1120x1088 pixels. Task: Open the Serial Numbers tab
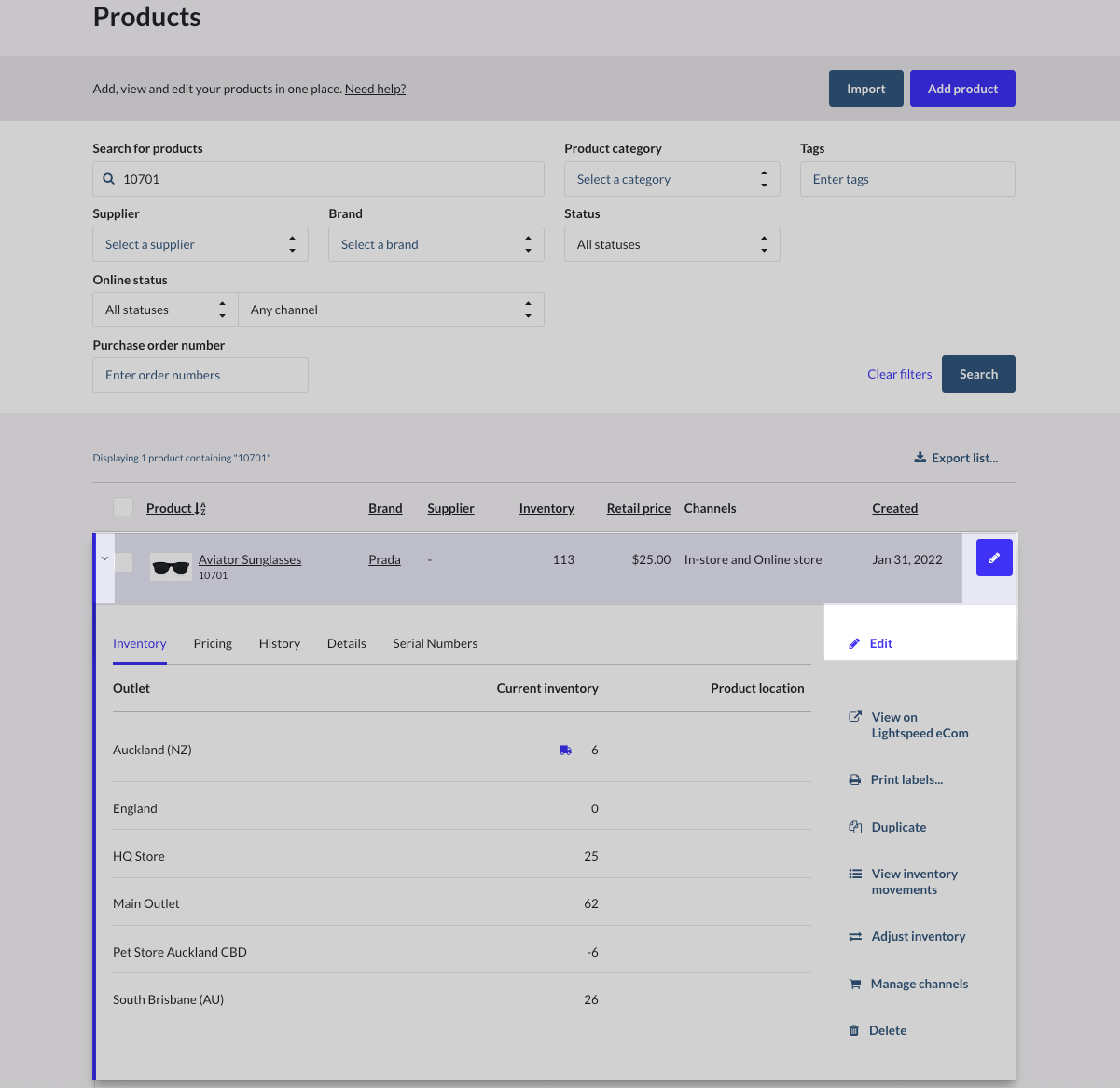pos(435,643)
